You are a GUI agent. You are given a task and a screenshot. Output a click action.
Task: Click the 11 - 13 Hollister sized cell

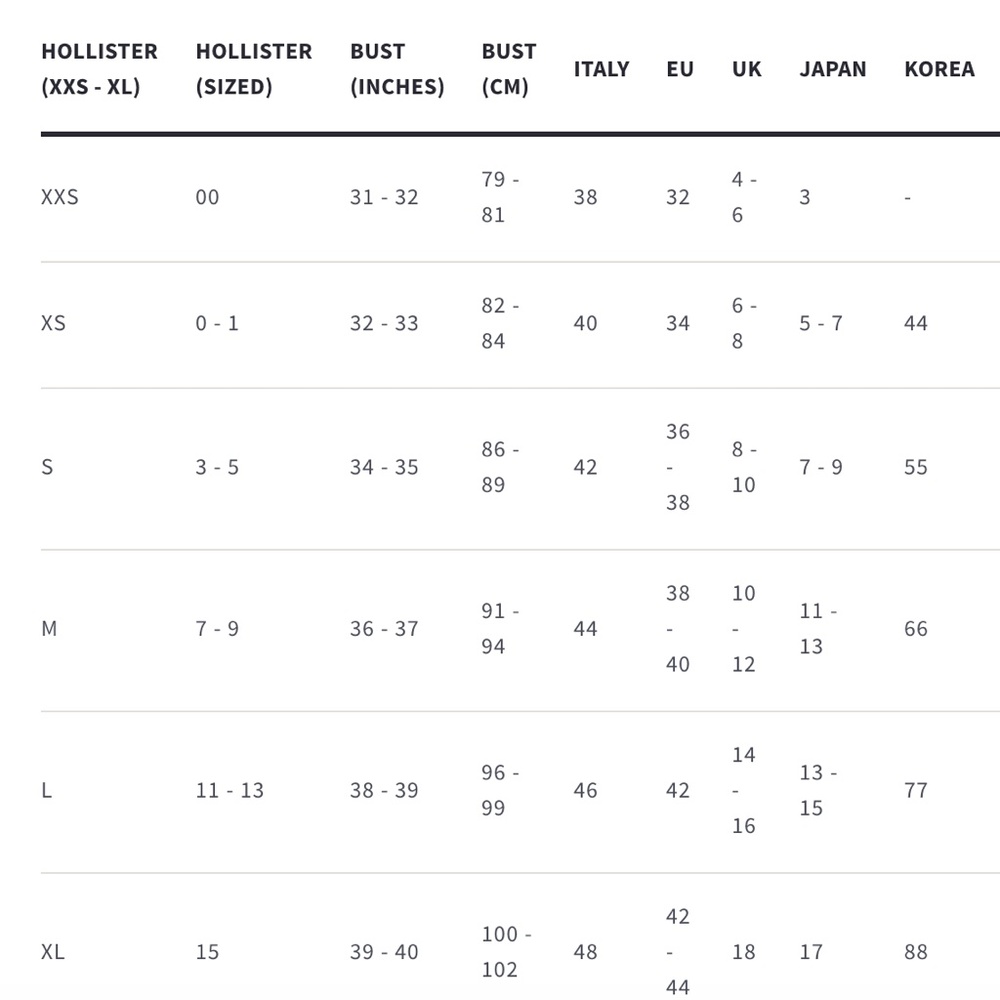point(230,790)
